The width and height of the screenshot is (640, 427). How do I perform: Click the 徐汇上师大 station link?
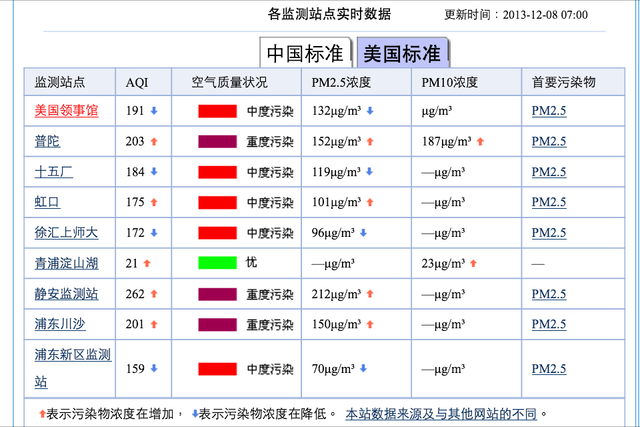tap(67, 233)
